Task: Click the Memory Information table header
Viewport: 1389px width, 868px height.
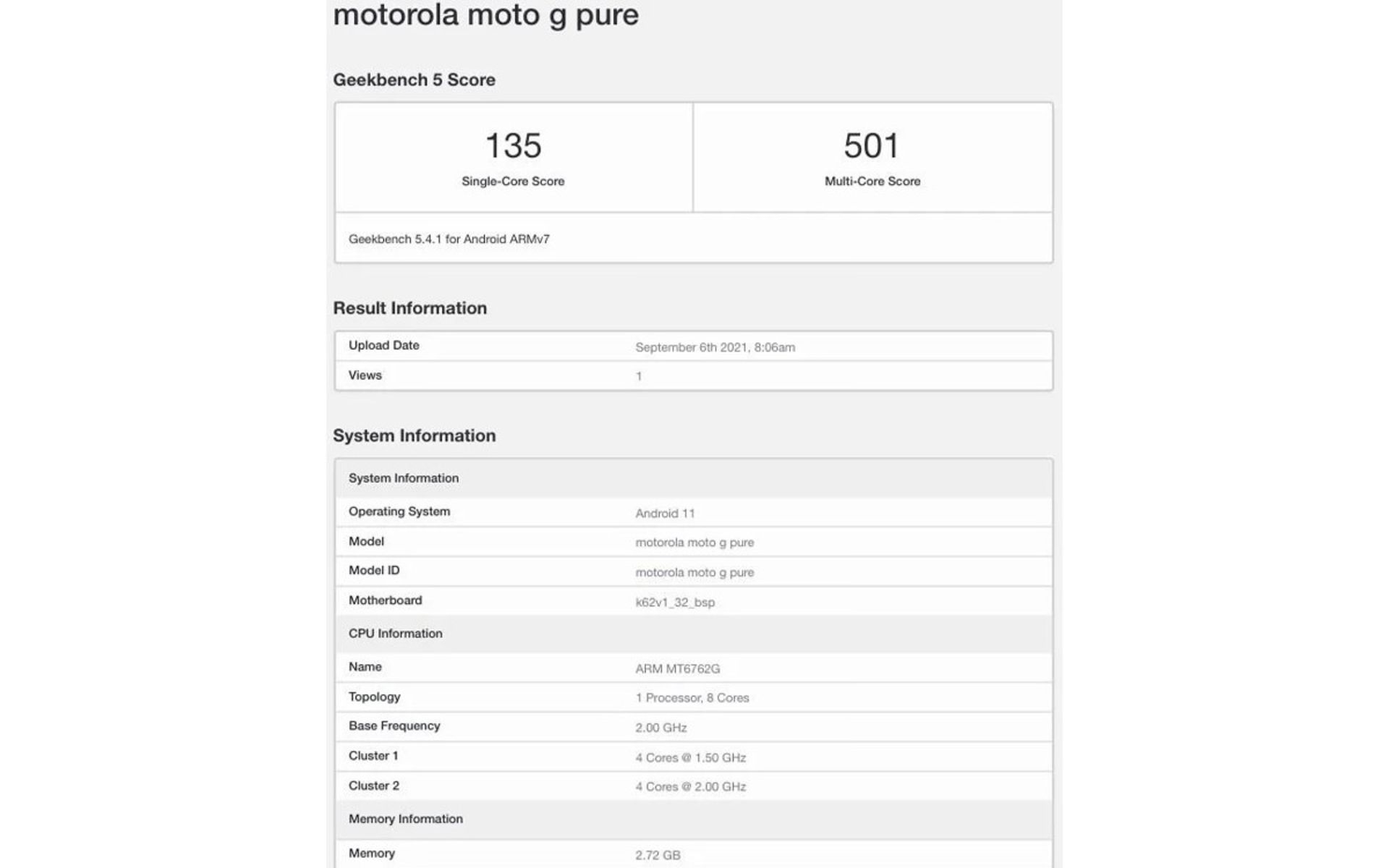Action: coord(694,820)
